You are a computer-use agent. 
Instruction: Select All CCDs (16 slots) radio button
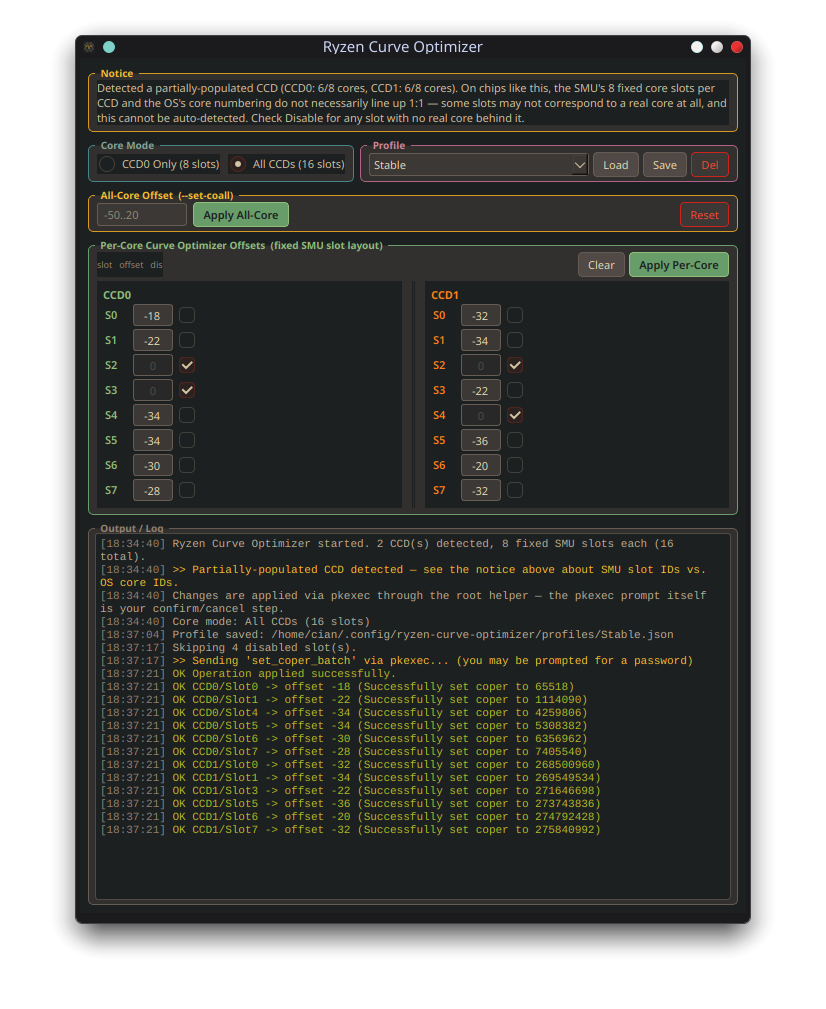(288, 164)
